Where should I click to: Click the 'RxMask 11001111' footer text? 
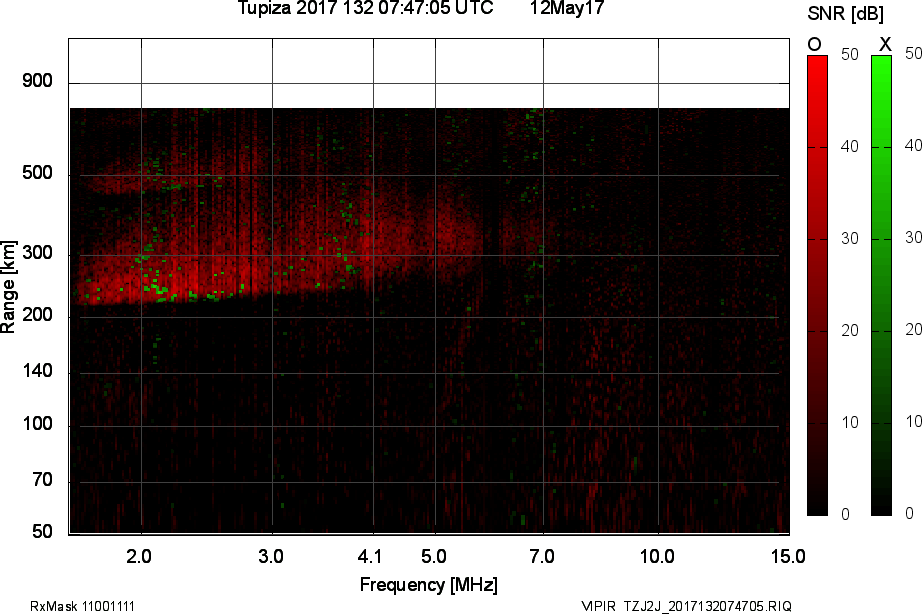click(82, 606)
